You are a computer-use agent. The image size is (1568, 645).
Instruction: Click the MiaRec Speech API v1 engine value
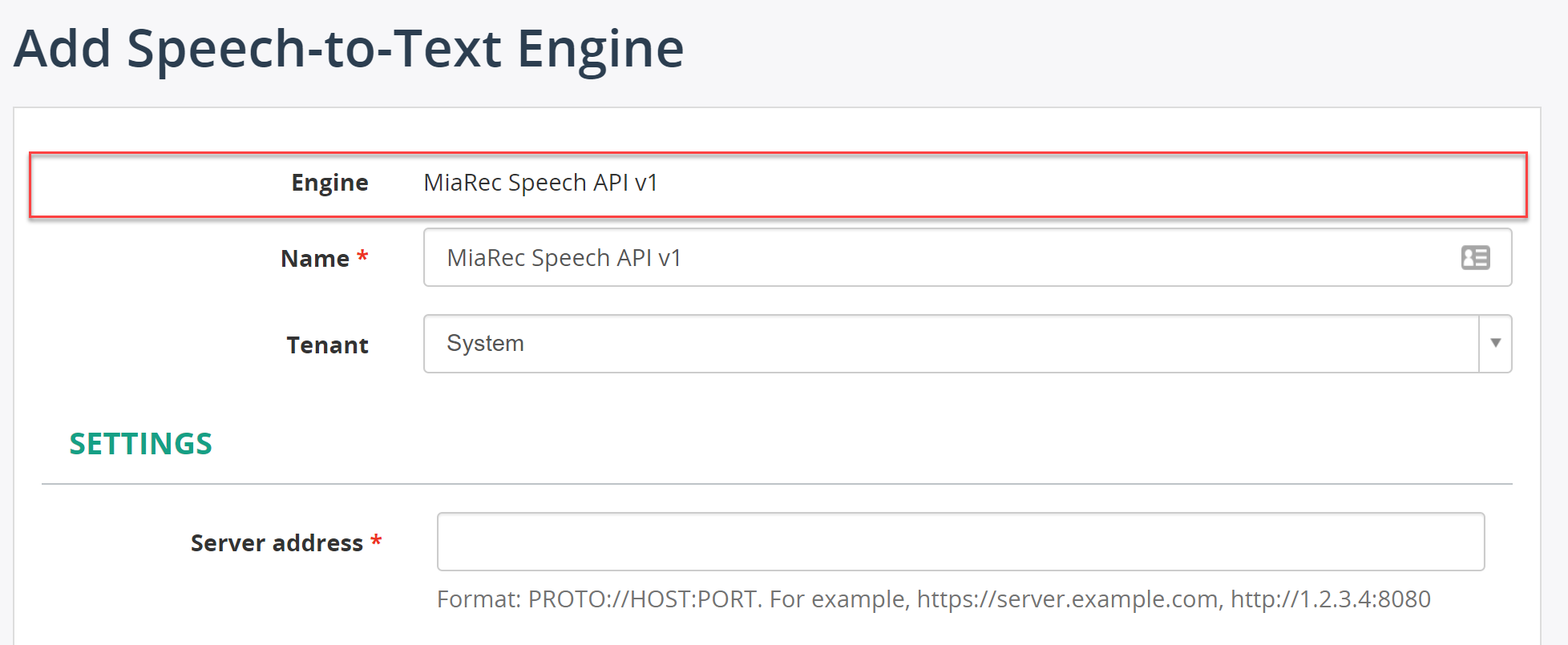[540, 183]
